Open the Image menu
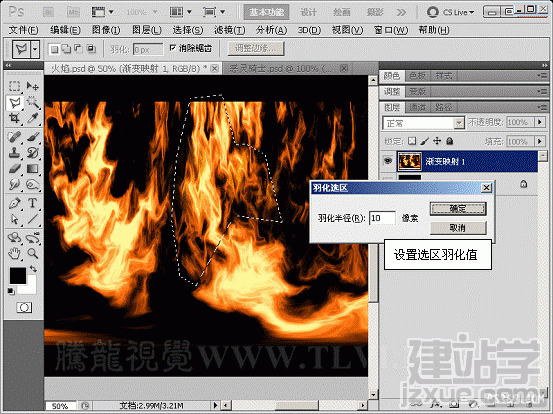This screenshot has height=414, width=553. coord(106,30)
